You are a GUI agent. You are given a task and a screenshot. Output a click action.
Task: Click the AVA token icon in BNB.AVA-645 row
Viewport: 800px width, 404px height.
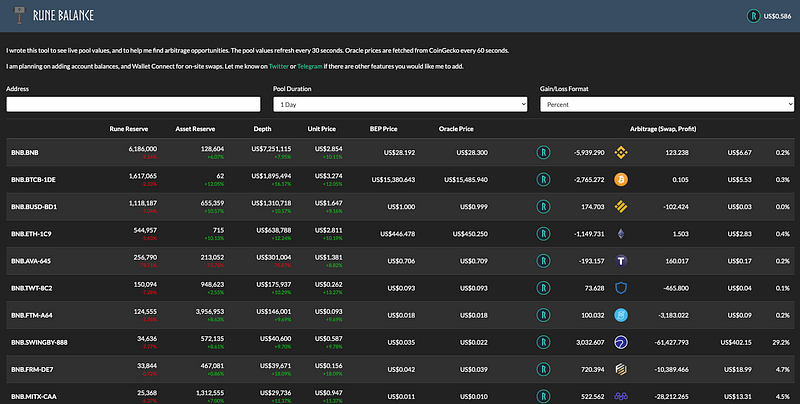(x=621, y=261)
